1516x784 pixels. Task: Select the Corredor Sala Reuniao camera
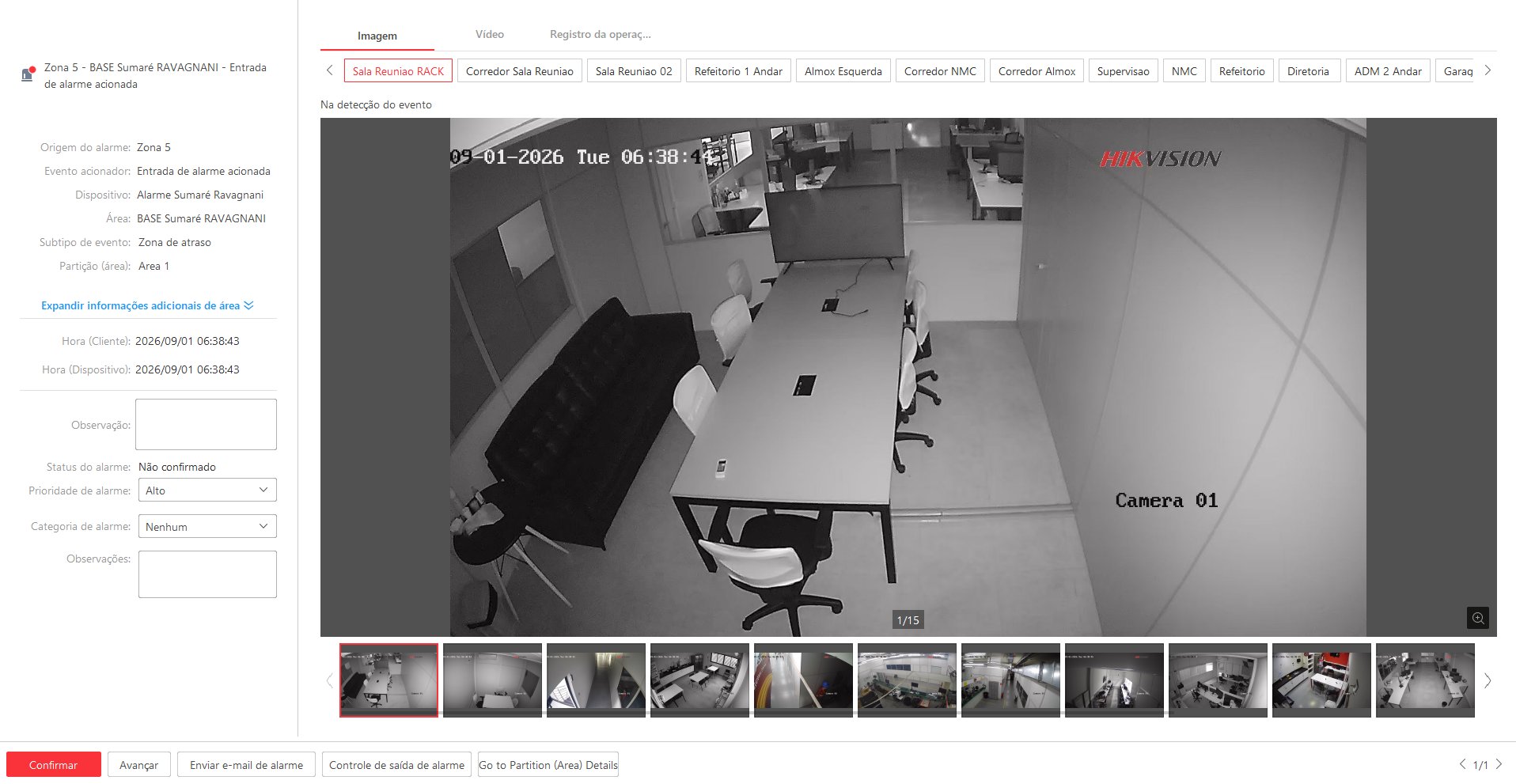pyautogui.click(x=520, y=71)
